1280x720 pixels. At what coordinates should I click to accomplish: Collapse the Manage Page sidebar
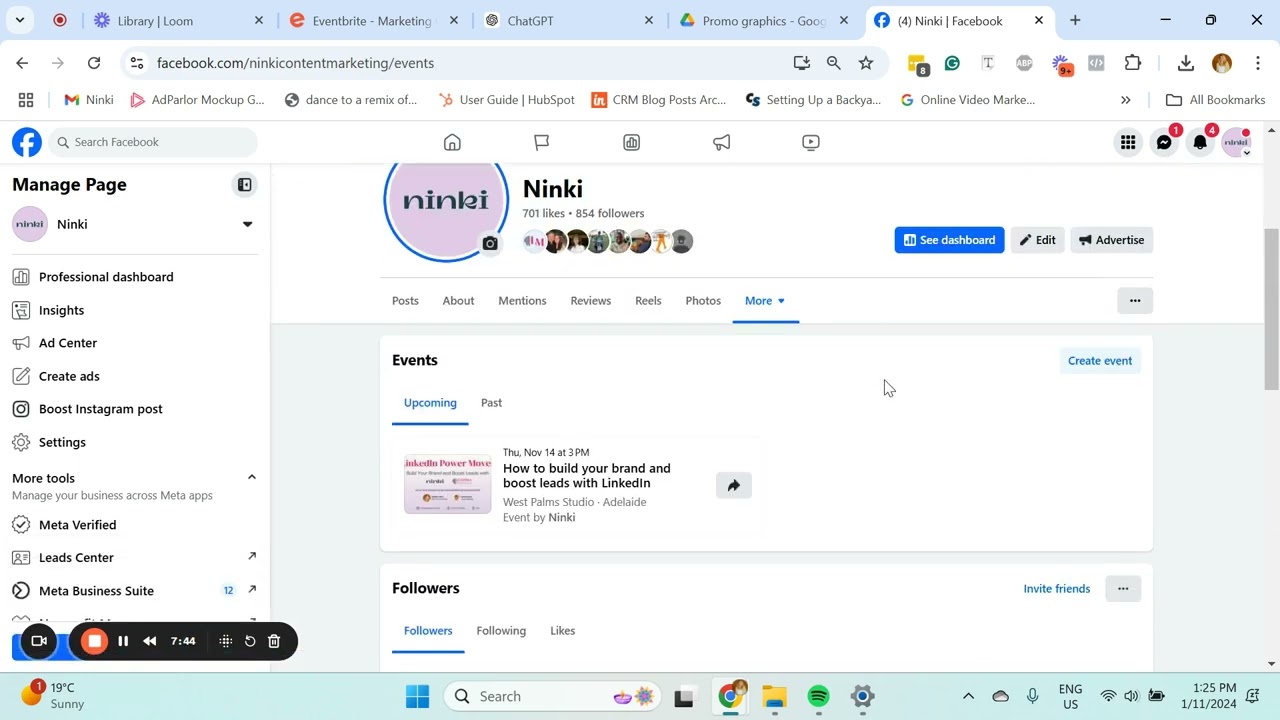244,185
